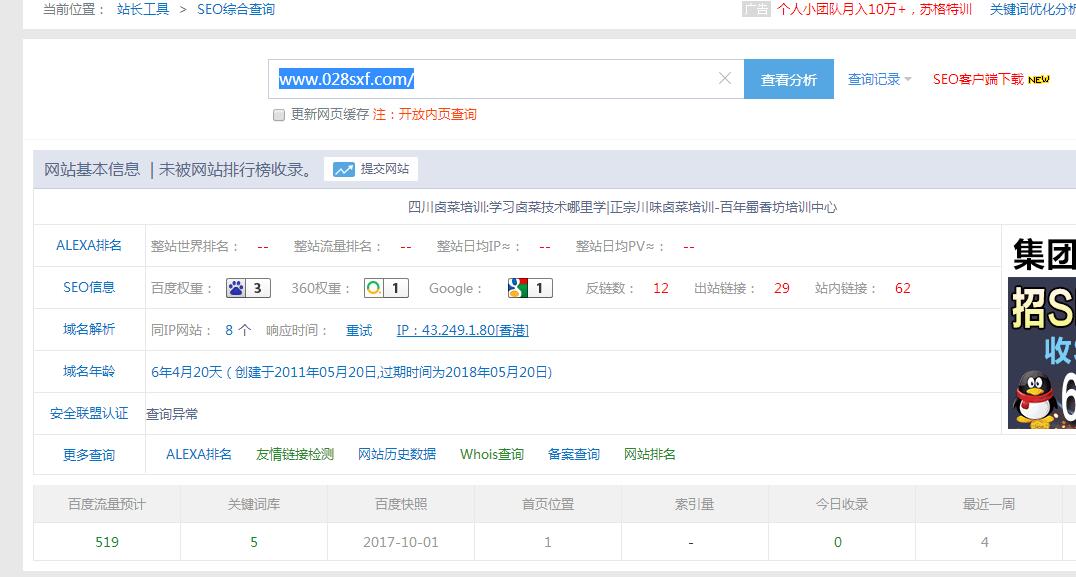Click the 重试 response time link
This screenshot has height=577, width=1076.
tap(359, 330)
